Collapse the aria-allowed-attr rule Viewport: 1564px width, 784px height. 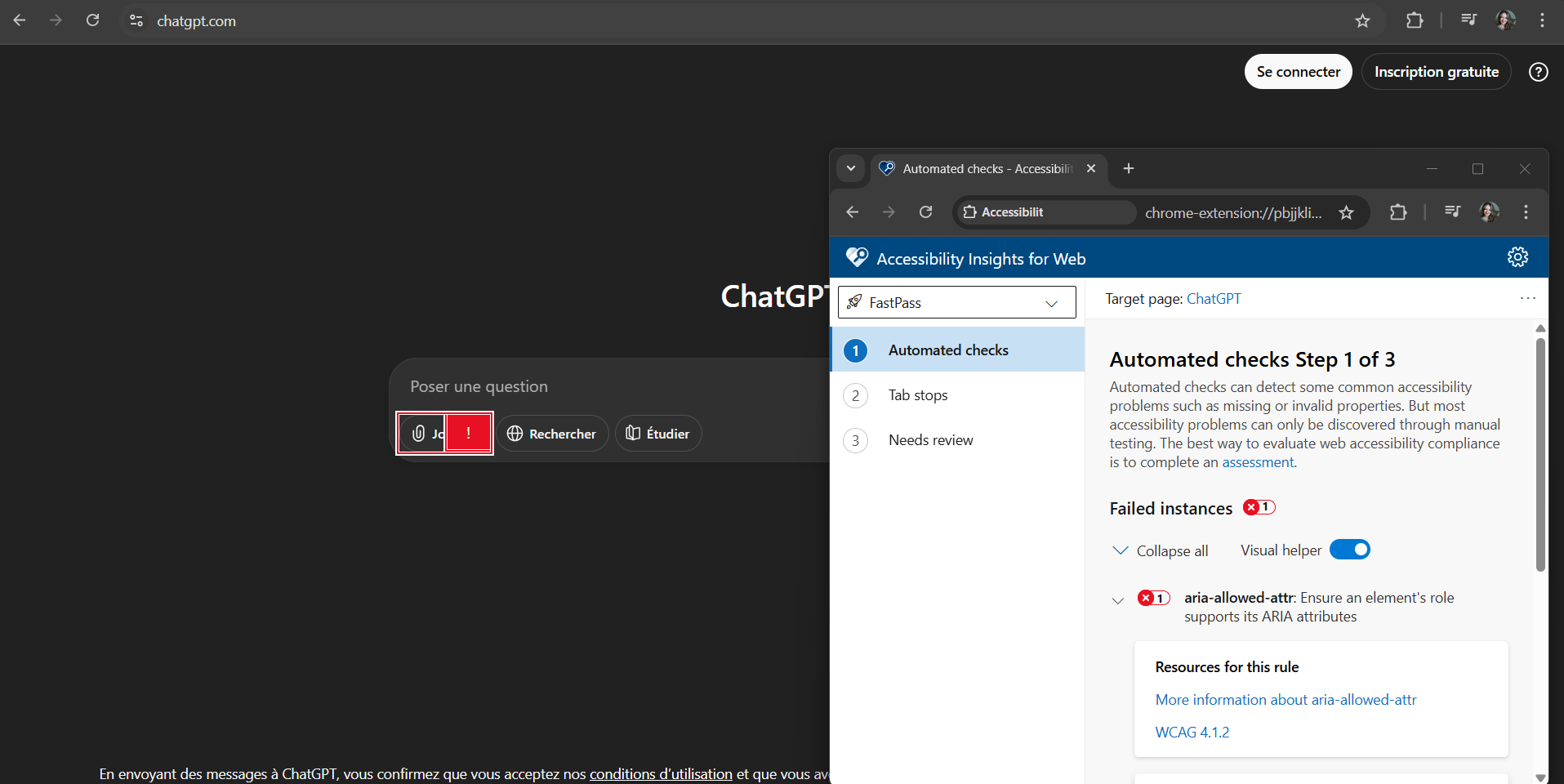tap(1118, 601)
